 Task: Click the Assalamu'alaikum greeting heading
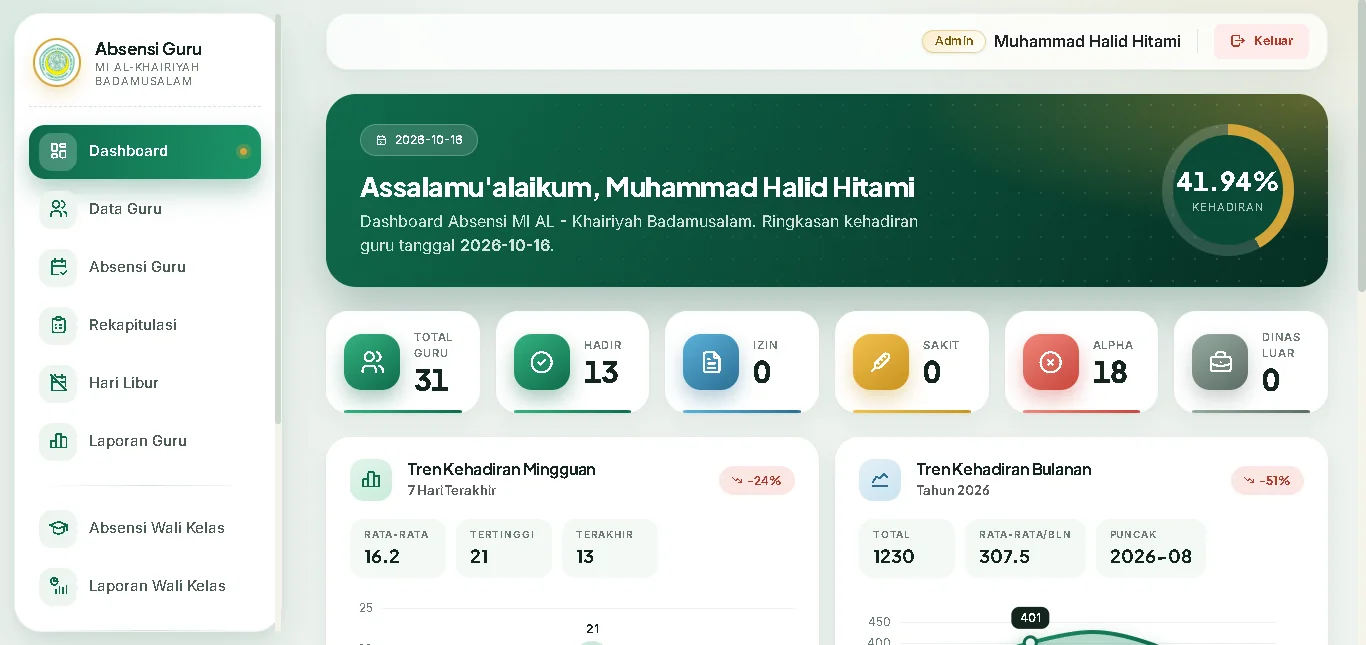[637, 187]
